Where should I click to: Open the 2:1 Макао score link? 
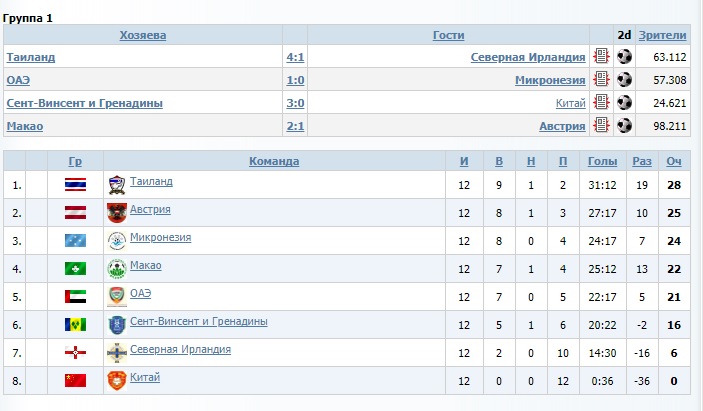294,125
